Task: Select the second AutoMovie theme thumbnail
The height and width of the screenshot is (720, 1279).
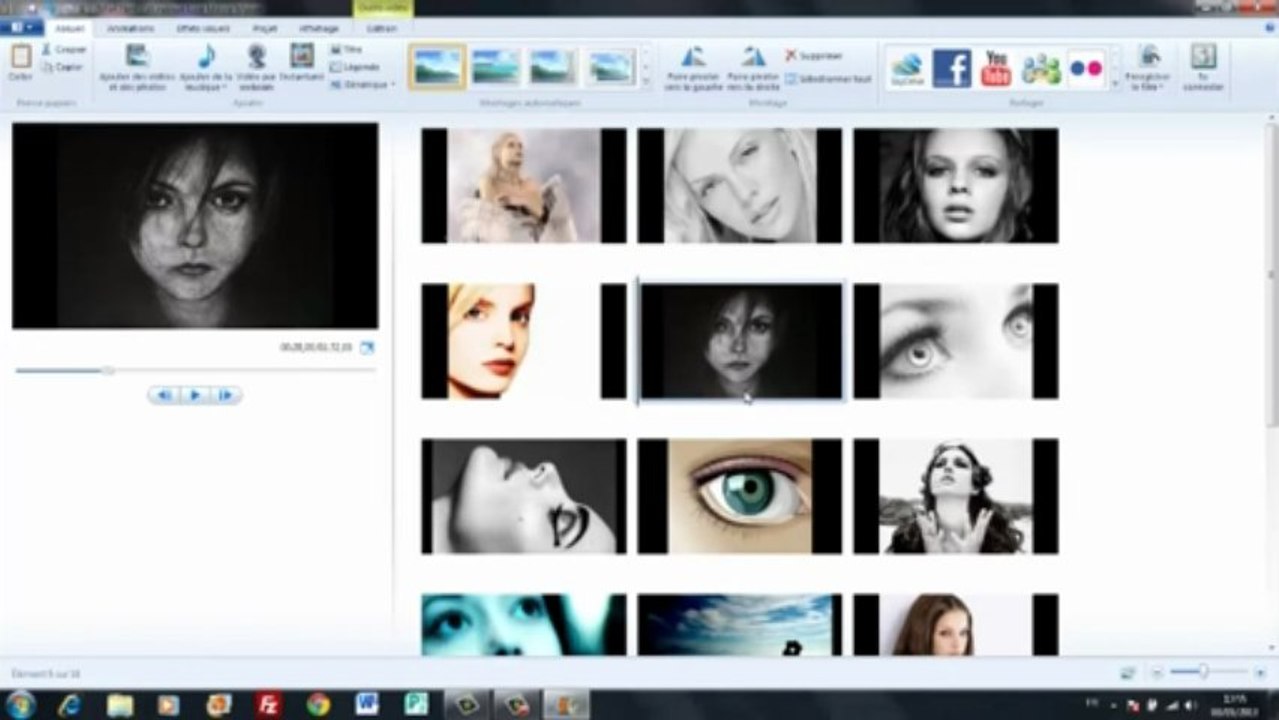Action: point(495,67)
